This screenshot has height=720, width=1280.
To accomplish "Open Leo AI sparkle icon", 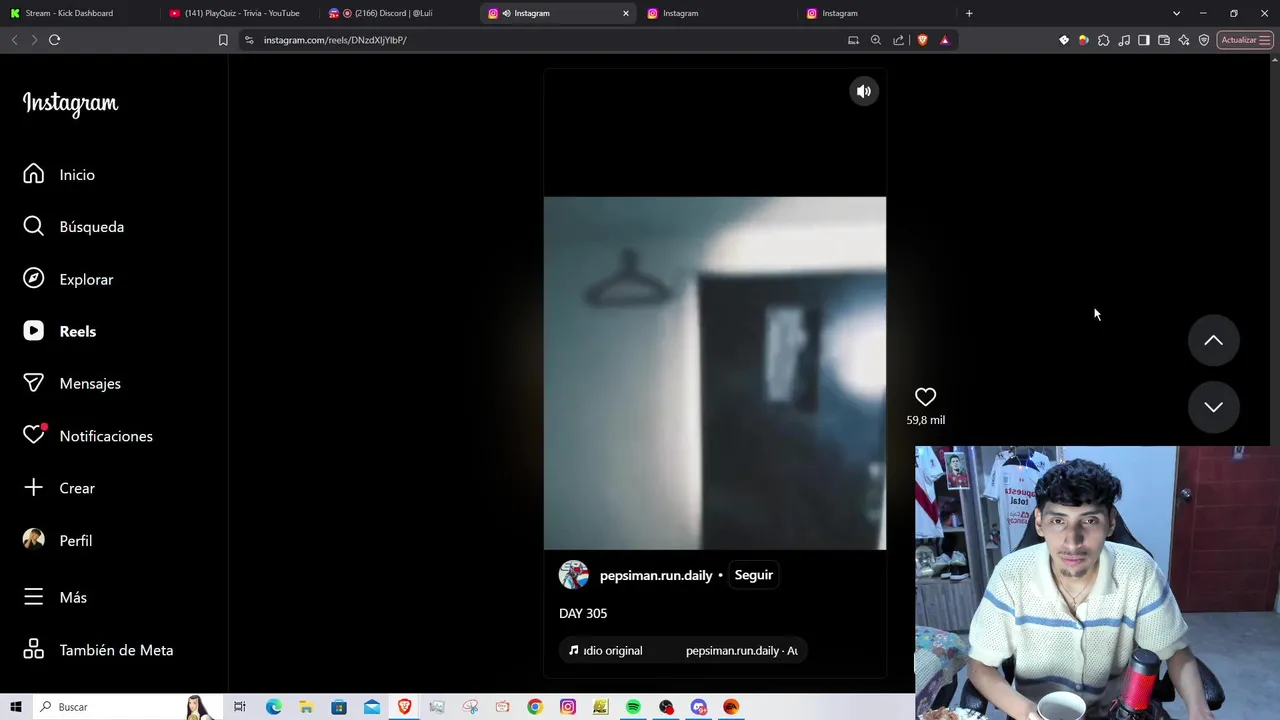I will pyautogui.click(x=1184, y=40).
